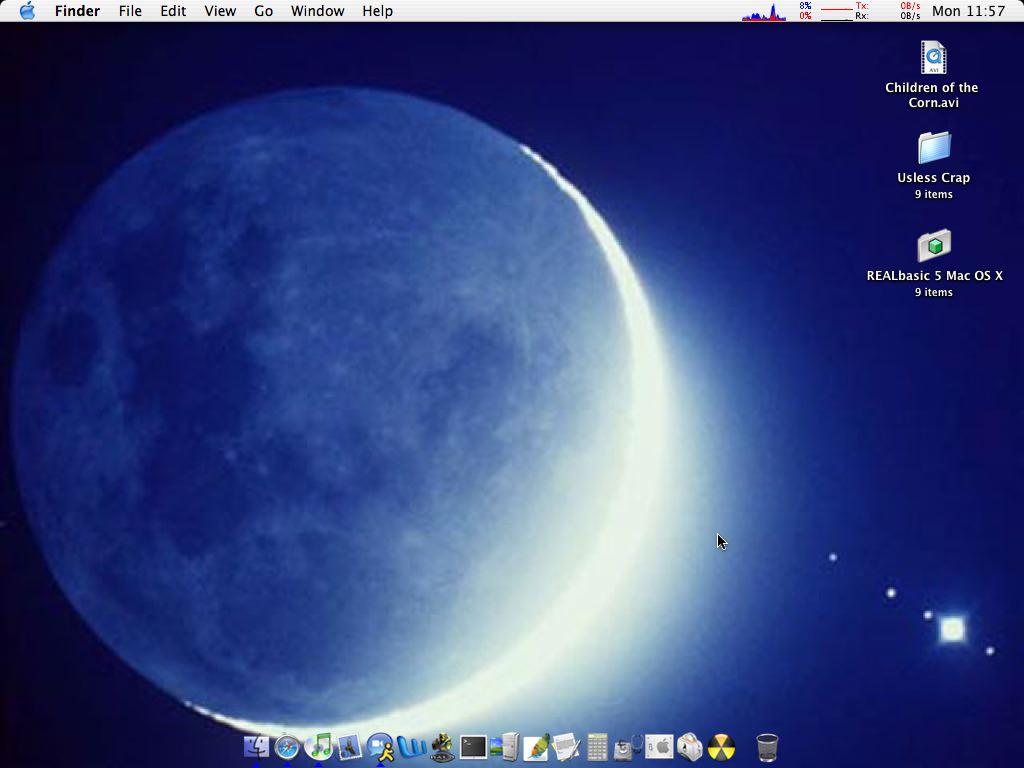Open the Apple System Profiler Dock icon
Viewport: 1024px width, 768px height.
659,746
